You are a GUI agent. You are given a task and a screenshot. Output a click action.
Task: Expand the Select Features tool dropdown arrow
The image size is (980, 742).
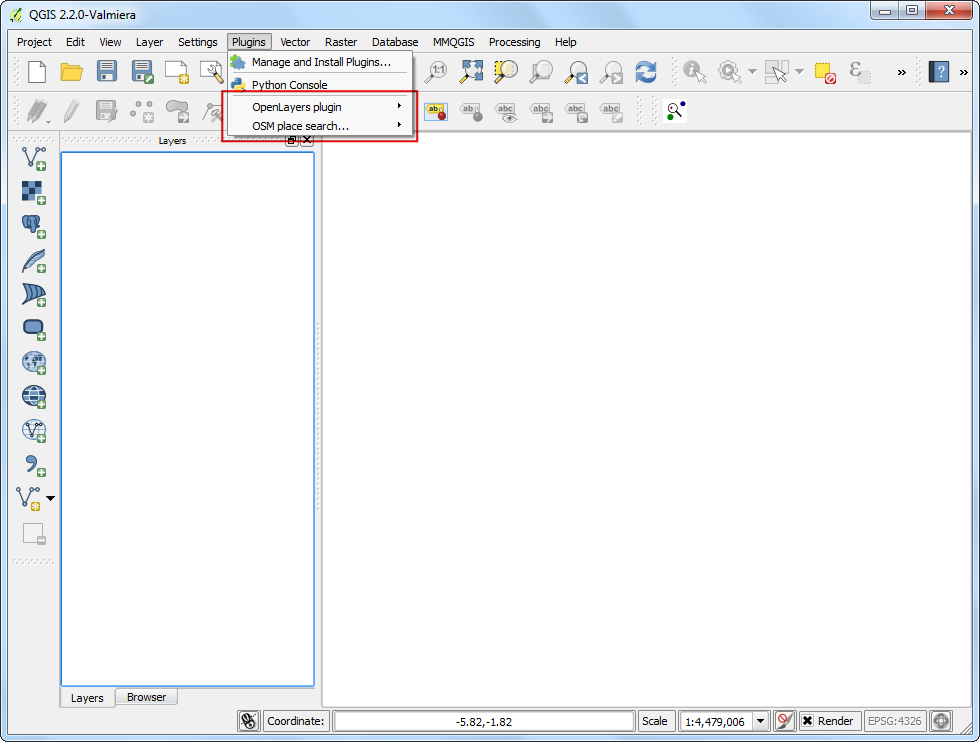pos(799,71)
